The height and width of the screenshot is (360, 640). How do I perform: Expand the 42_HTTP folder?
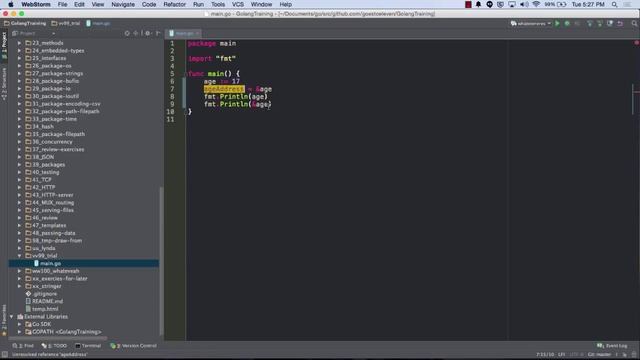click(19, 187)
